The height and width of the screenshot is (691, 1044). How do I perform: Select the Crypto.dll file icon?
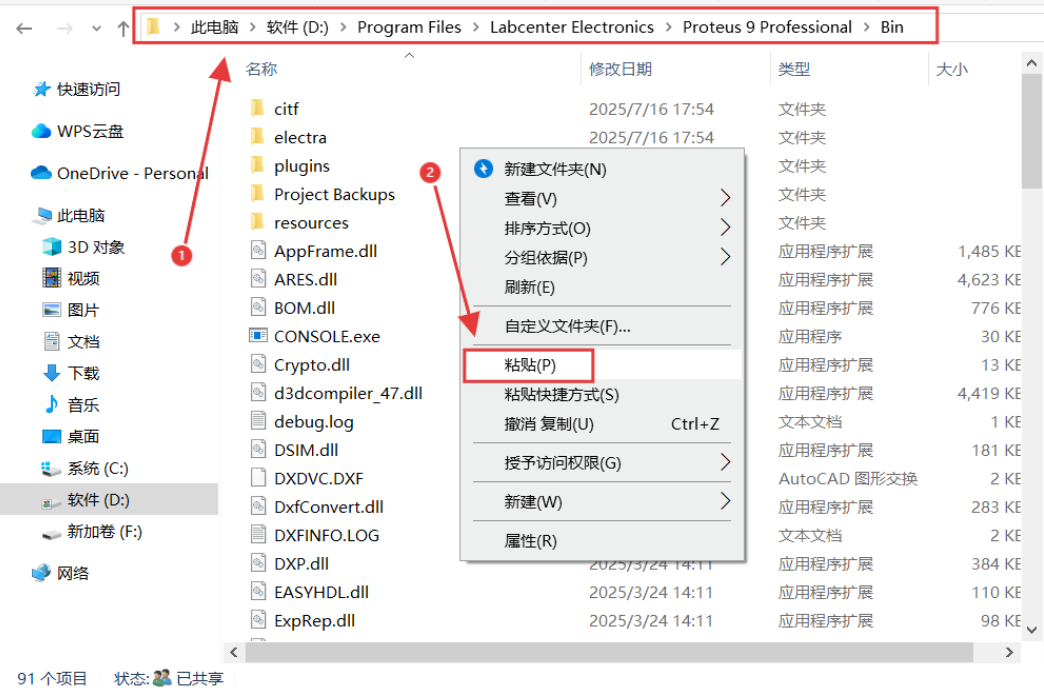click(x=258, y=364)
